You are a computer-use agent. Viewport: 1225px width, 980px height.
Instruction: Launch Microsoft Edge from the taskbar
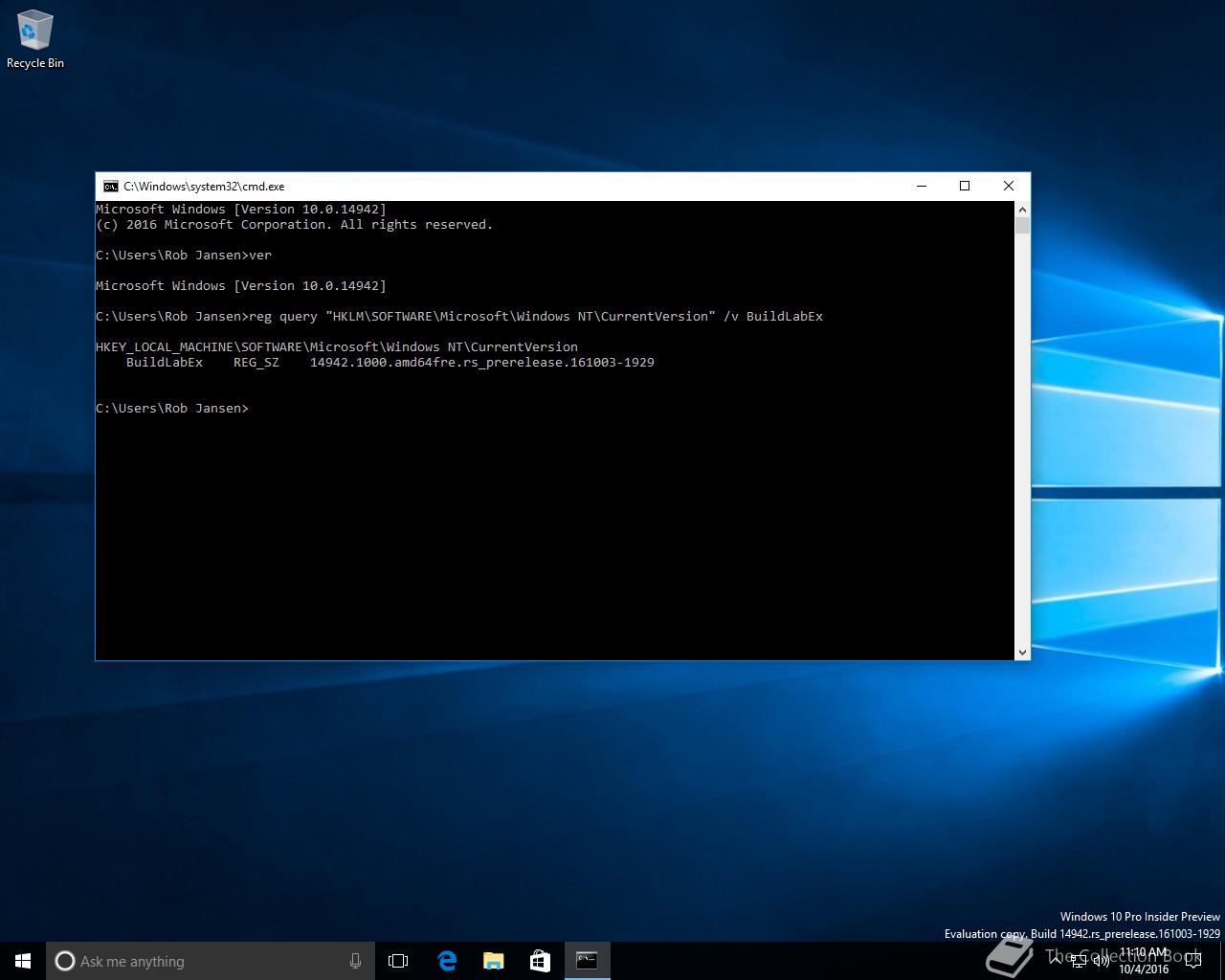point(446,961)
